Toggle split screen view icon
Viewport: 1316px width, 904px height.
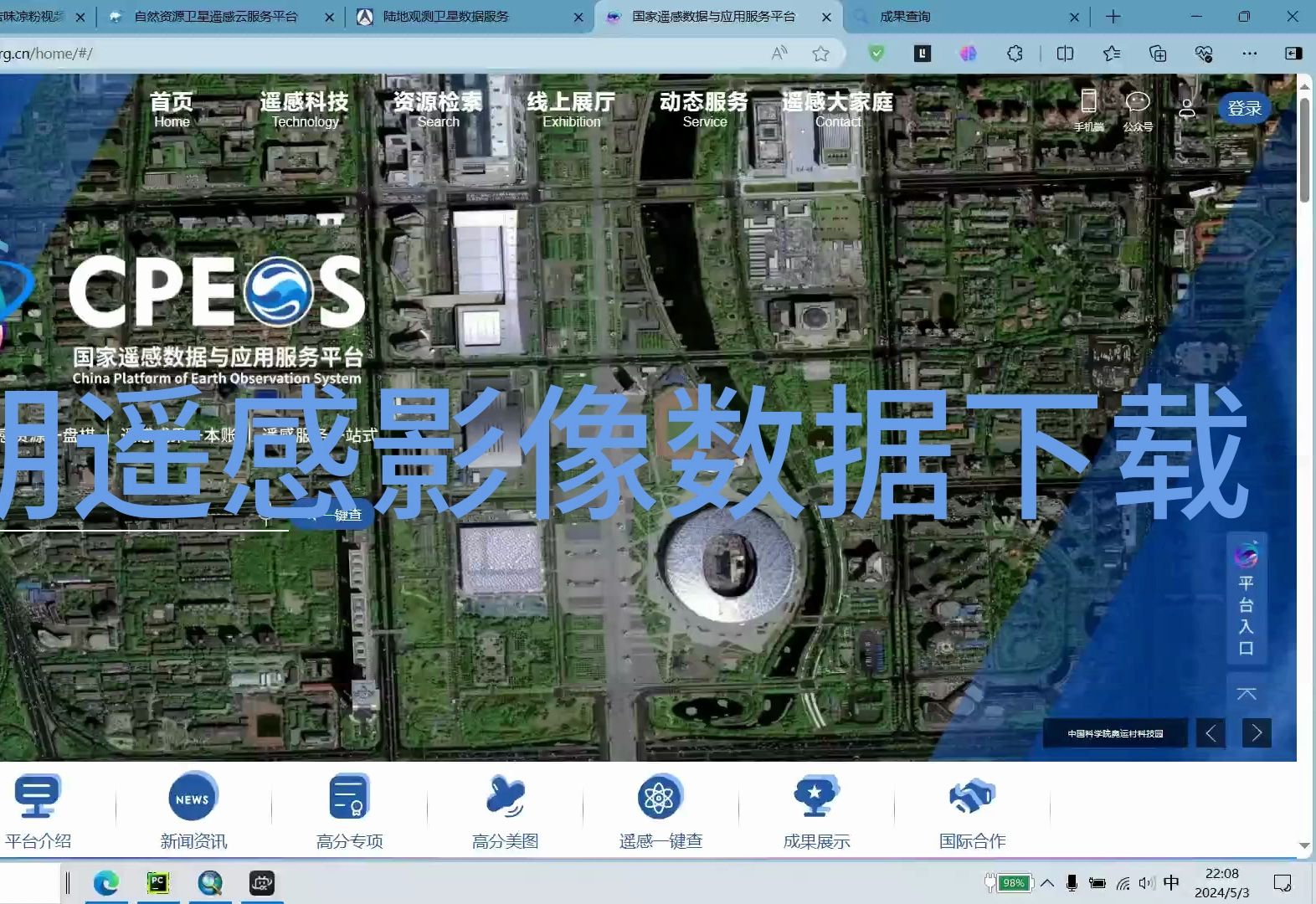coord(1065,54)
